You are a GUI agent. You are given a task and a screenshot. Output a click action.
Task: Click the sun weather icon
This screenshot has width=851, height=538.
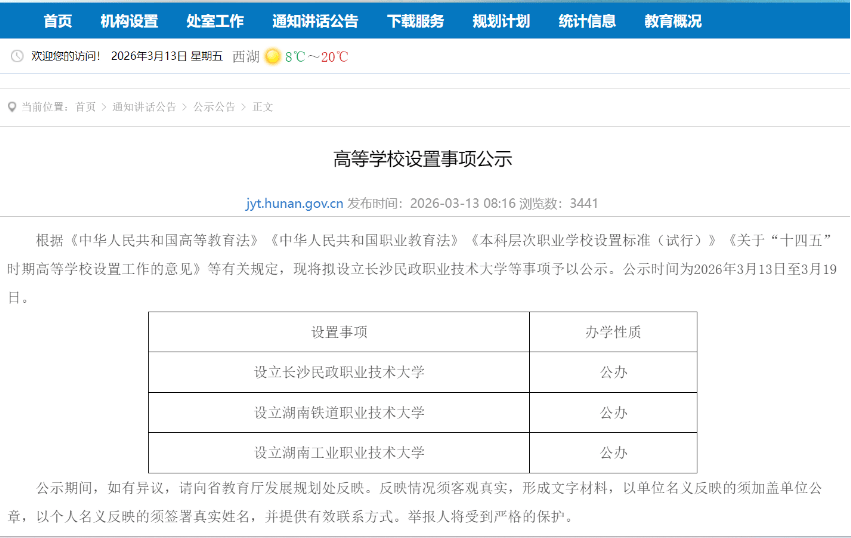point(272,57)
